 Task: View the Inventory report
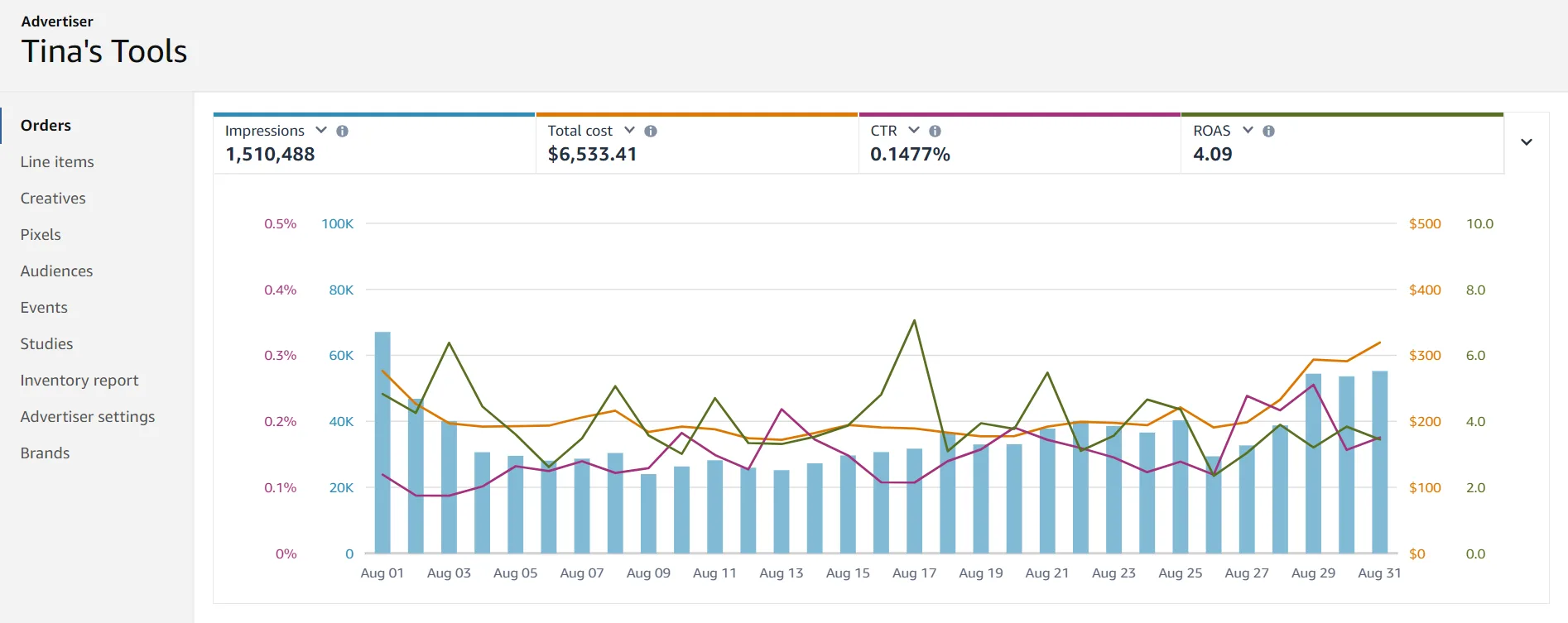tap(79, 380)
